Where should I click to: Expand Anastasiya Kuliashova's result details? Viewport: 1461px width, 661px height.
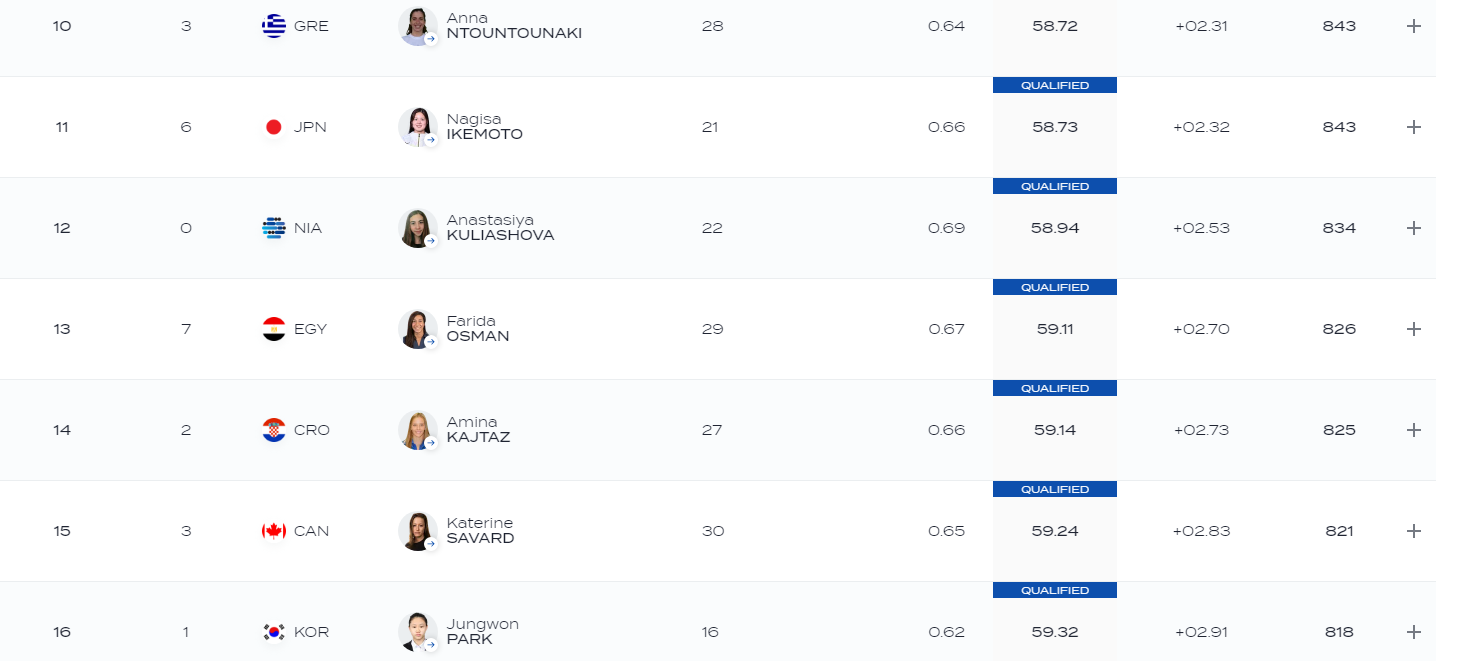pyautogui.click(x=1413, y=228)
